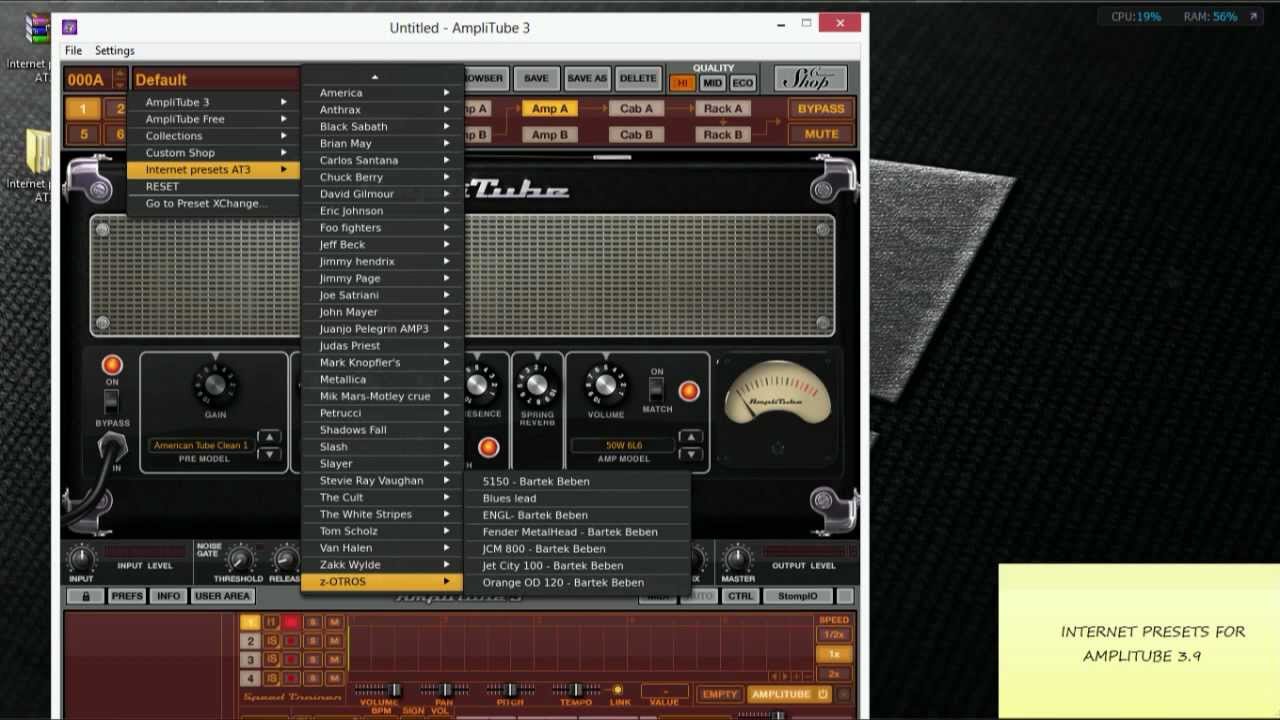Image resolution: width=1280 pixels, height=720 pixels.
Task: Expand the Slash presets submenu
Action: coord(382,447)
